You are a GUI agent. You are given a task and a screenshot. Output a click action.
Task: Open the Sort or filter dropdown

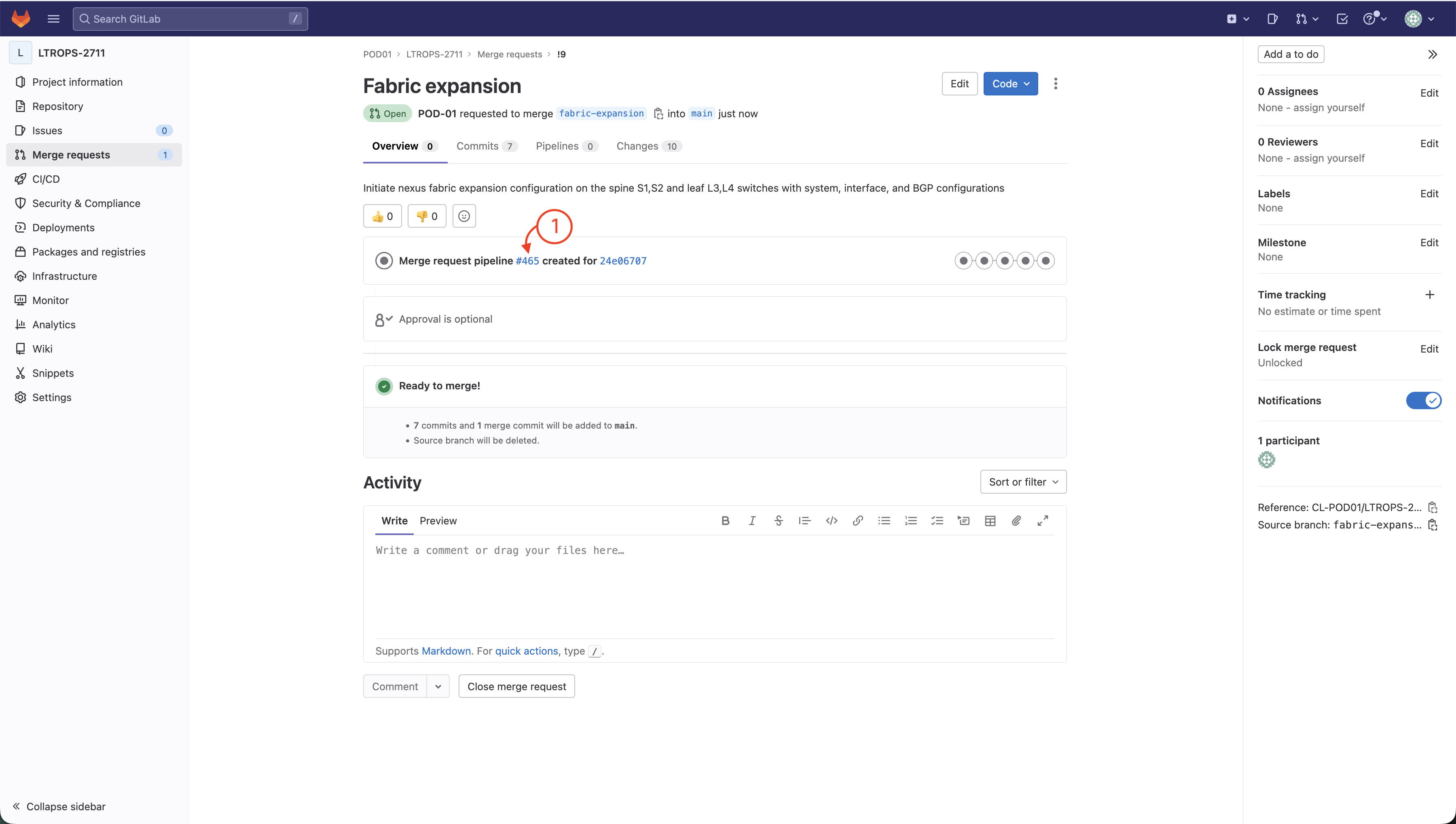tap(1023, 482)
